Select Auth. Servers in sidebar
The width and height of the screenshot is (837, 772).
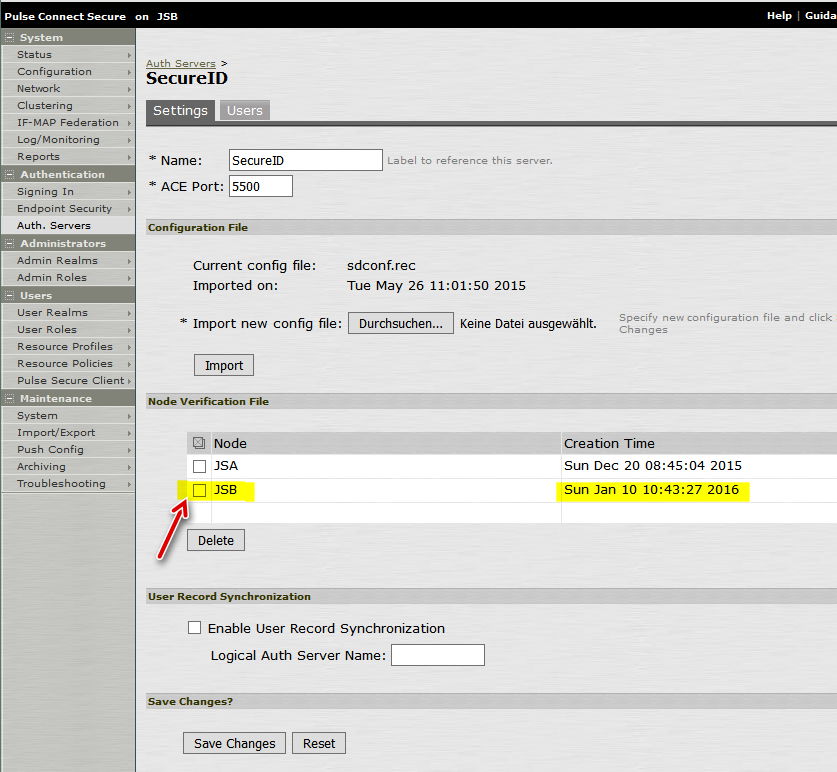tap(68, 226)
